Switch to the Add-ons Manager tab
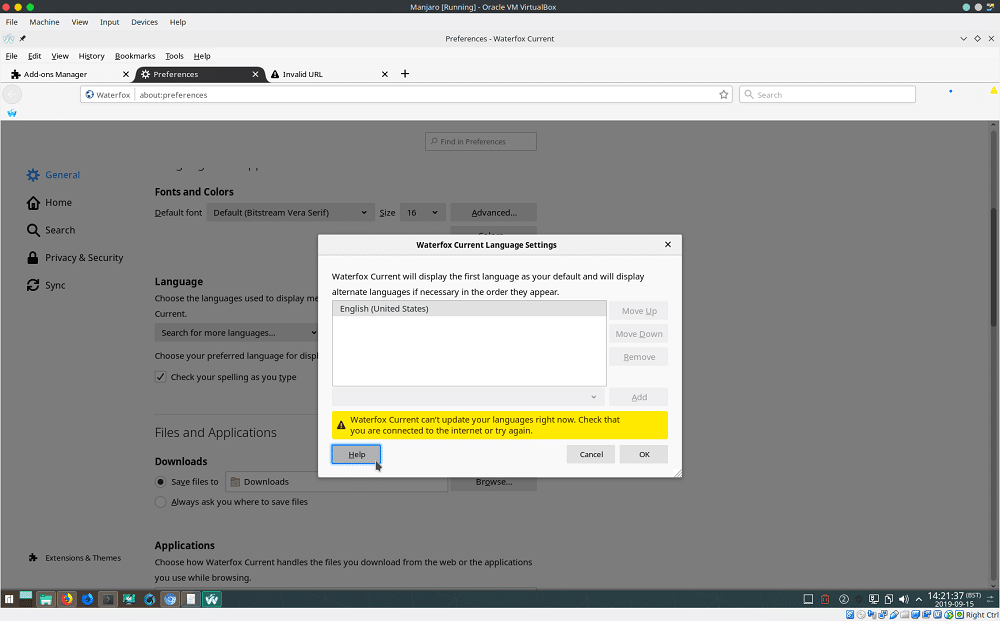Image resolution: width=1000 pixels, height=621 pixels. pos(69,75)
